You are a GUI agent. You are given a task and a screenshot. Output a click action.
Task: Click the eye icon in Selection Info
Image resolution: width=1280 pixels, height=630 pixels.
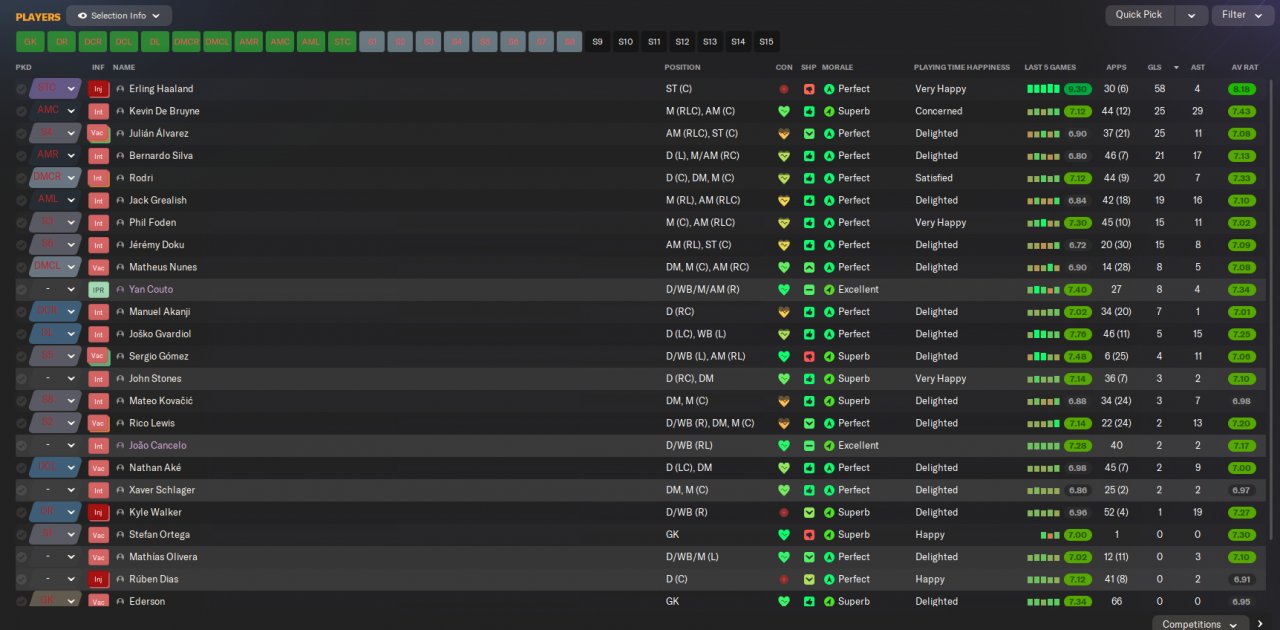click(82, 16)
